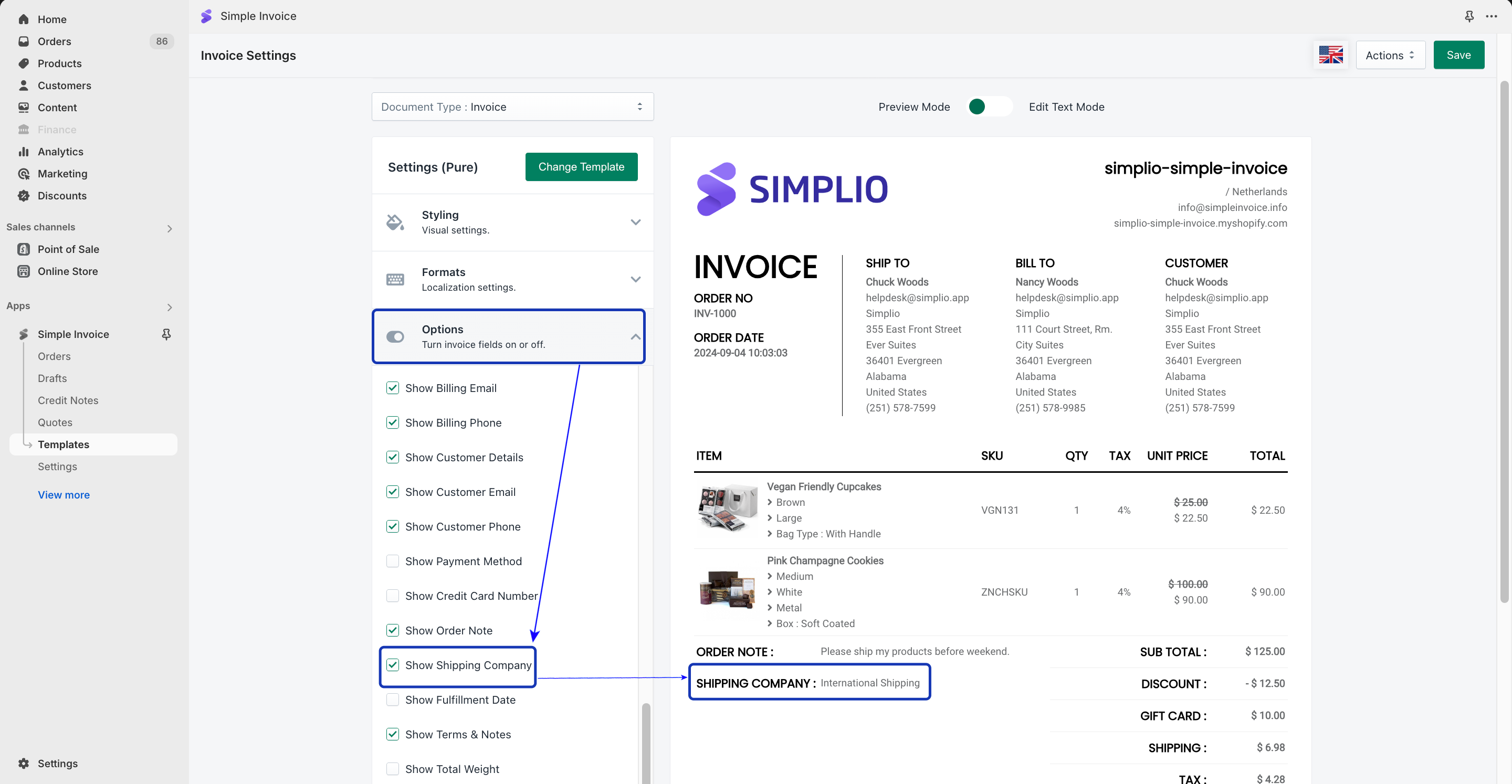Click the Vegan Friendly Cupcakes product thumbnail
1512x784 pixels.
pyautogui.click(x=727, y=507)
